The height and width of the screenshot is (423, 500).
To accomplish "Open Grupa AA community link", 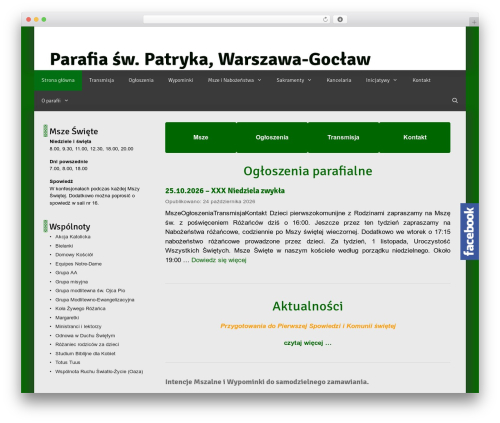I will click(66, 273).
